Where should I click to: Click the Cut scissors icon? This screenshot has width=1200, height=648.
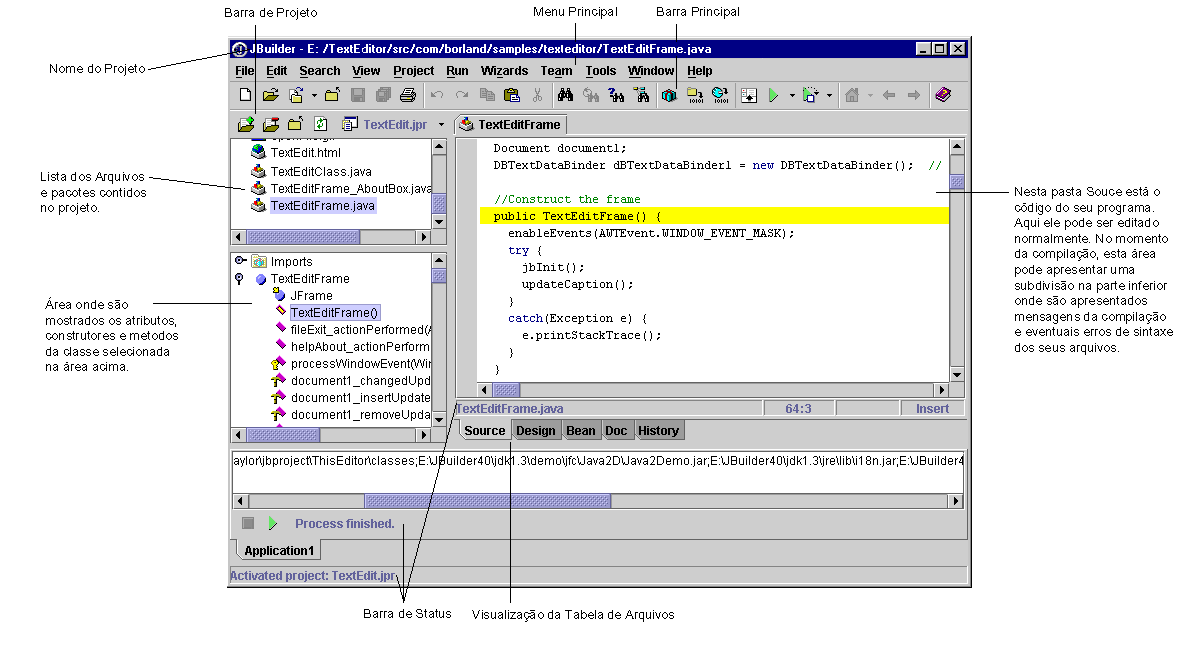pyautogui.click(x=537, y=96)
